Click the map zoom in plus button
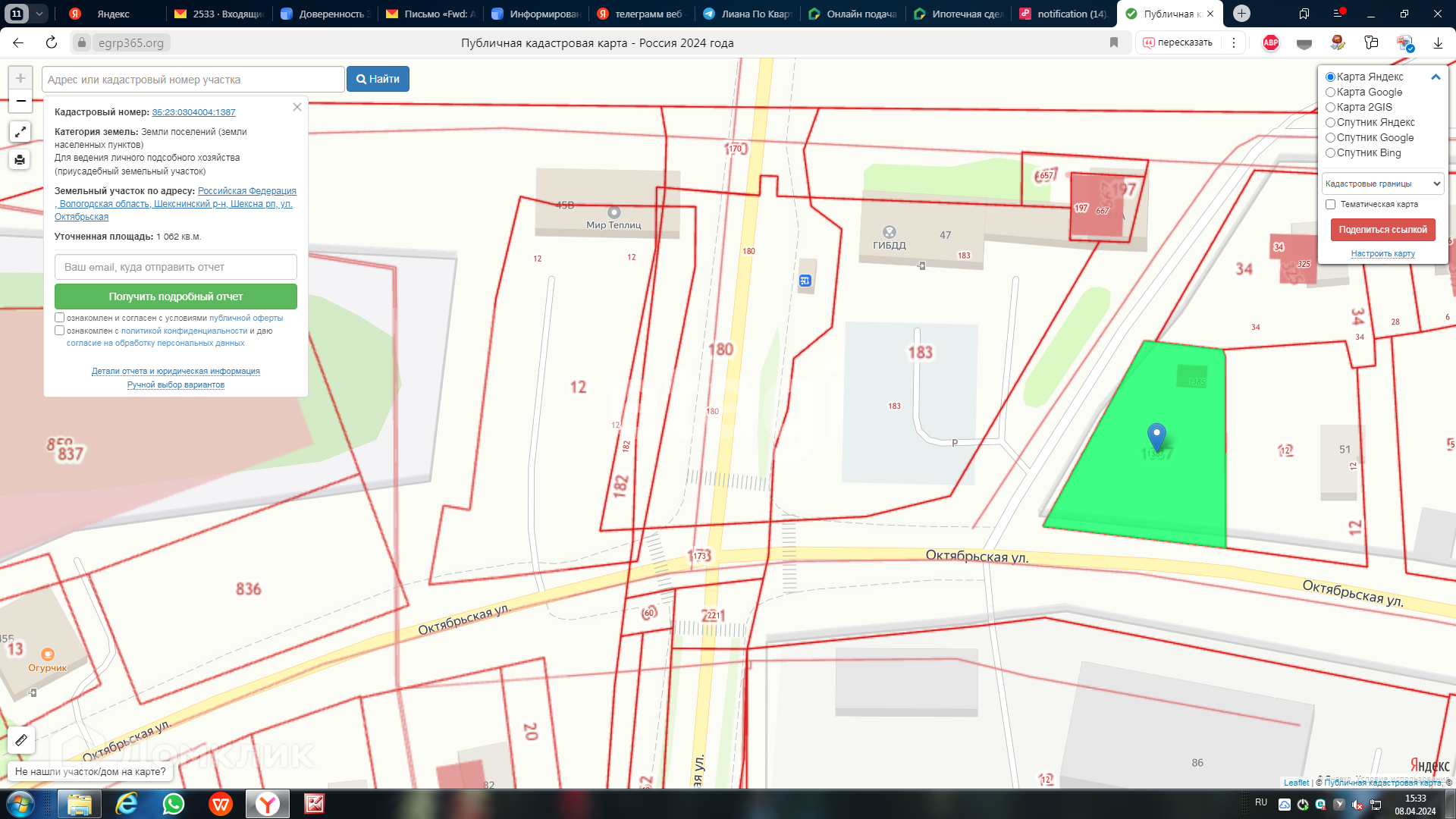This screenshot has height=819, width=1456. pyautogui.click(x=20, y=78)
